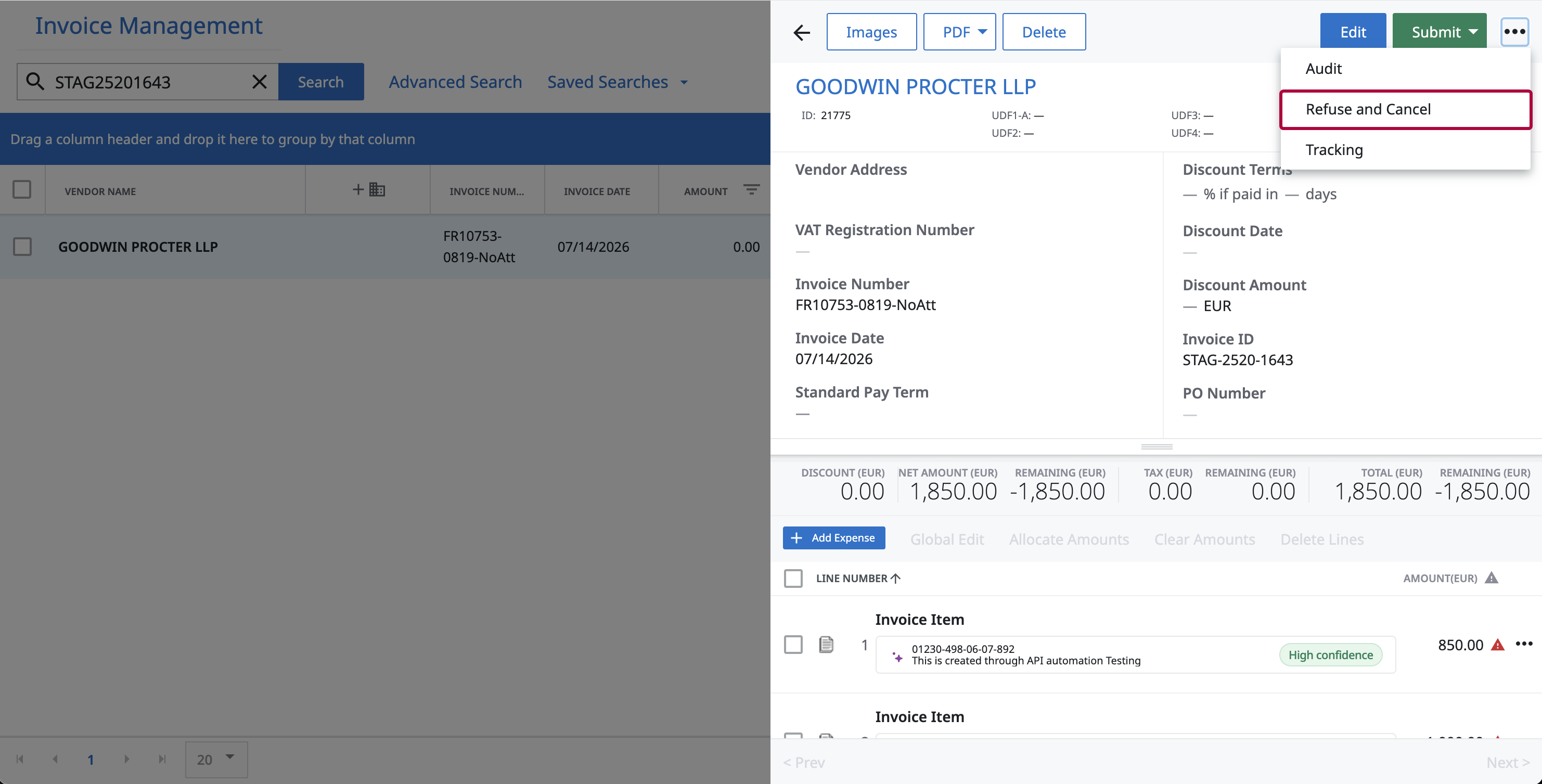Screen dimensions: 1542x784
Task: Click Add Expense button
Action: coord(834,537)
